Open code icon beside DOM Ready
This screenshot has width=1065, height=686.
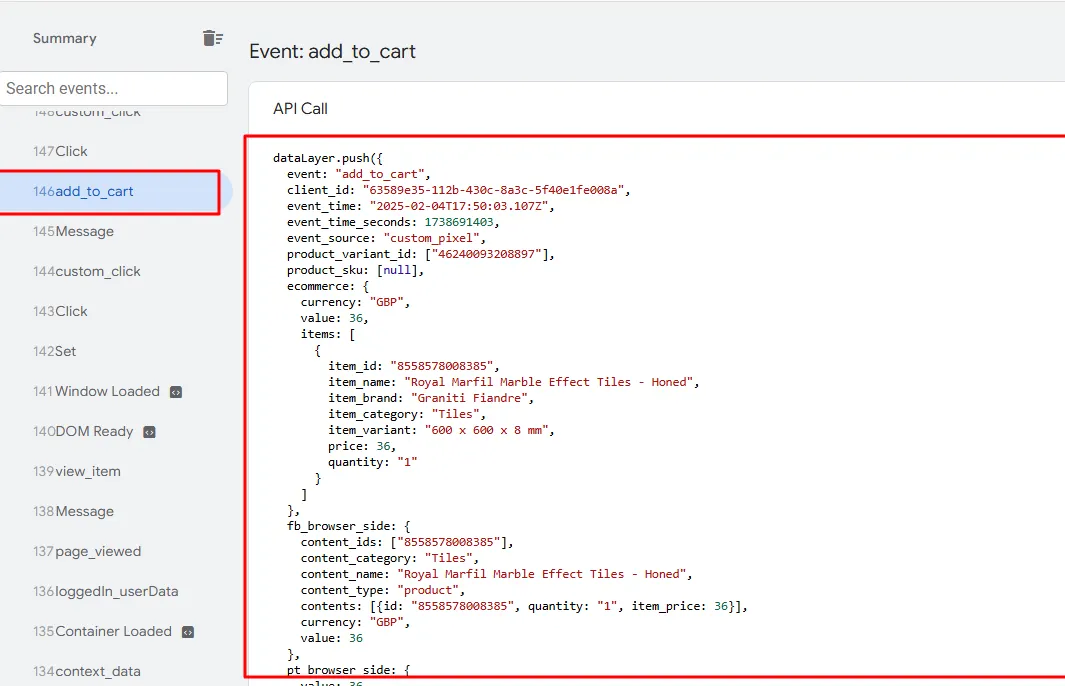[x=149, y=432]
